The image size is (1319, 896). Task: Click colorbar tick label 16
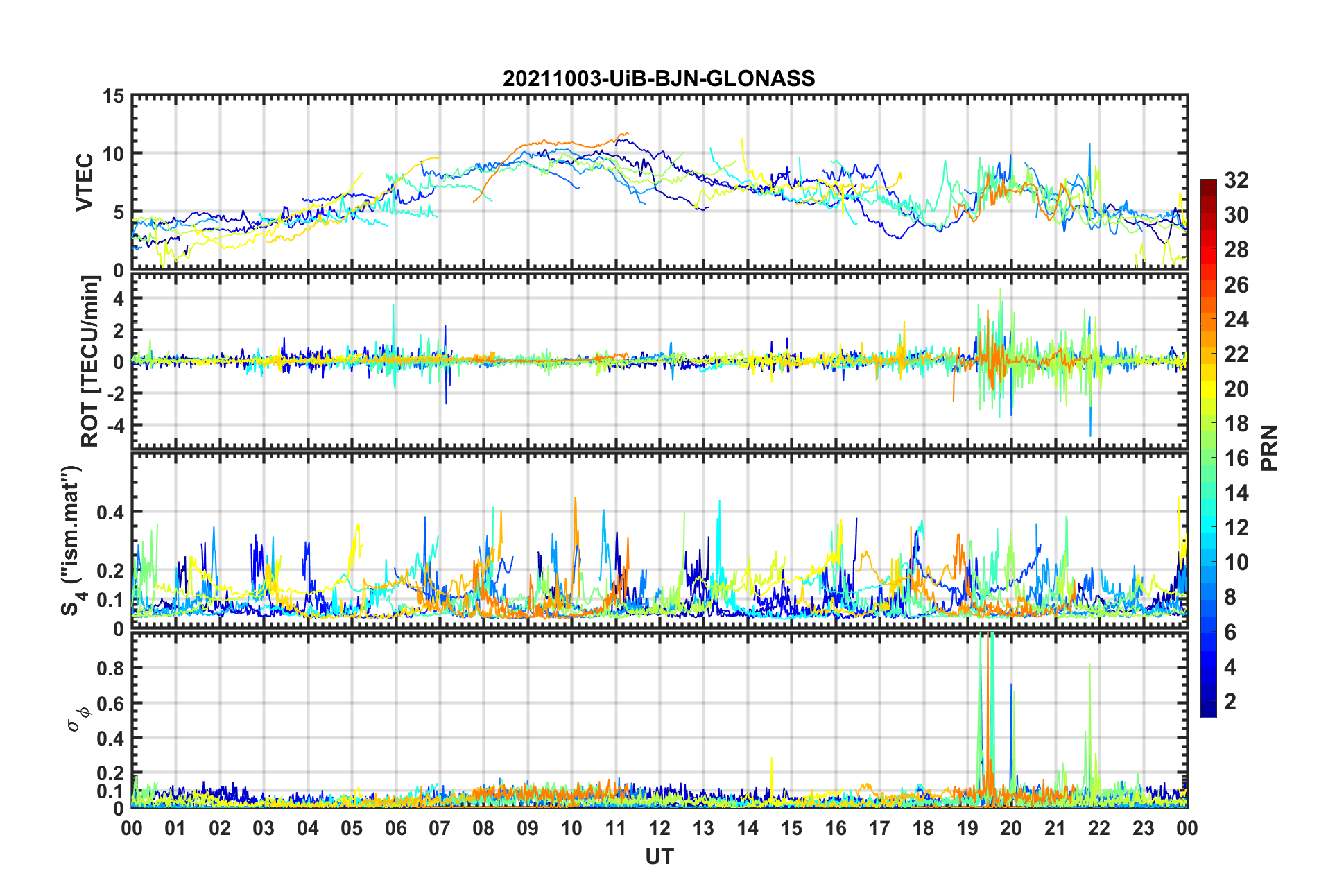click(1236, 458)
